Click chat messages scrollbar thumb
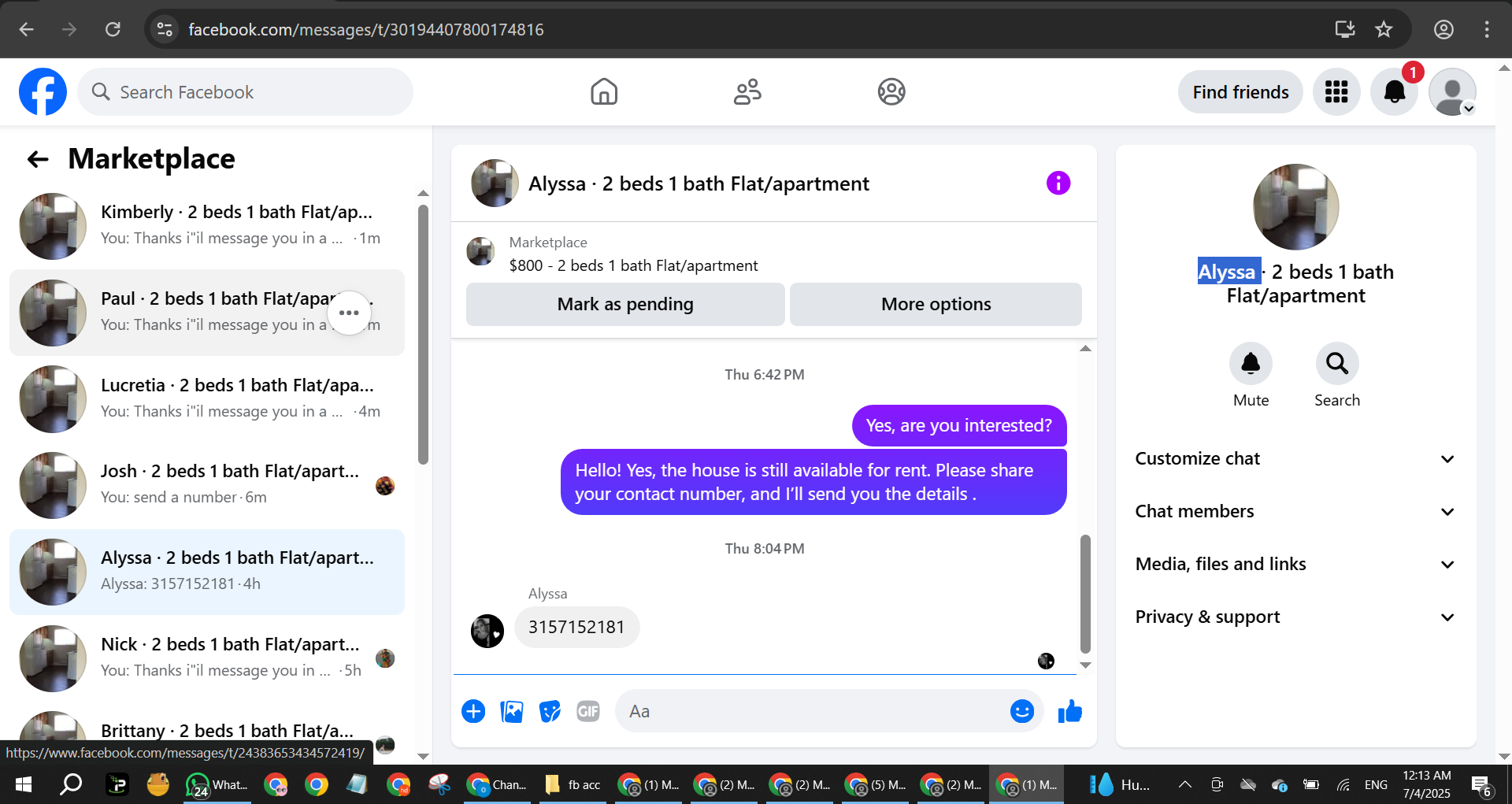This screenshot has width=1512, height=804. pyautogui.click(x=1085, y=594)
